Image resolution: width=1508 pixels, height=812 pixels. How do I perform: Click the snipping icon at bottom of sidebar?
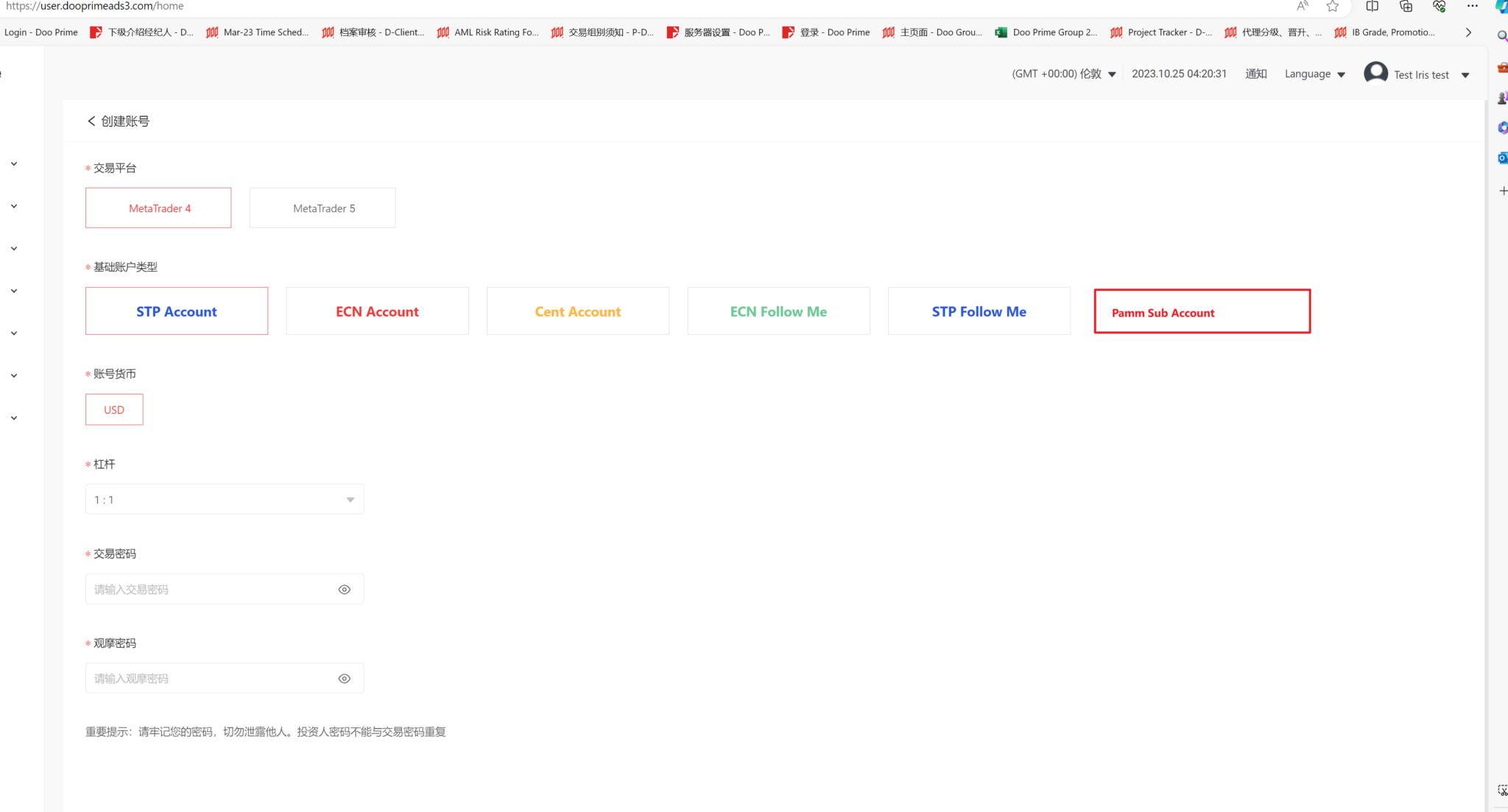point(1502,790)
